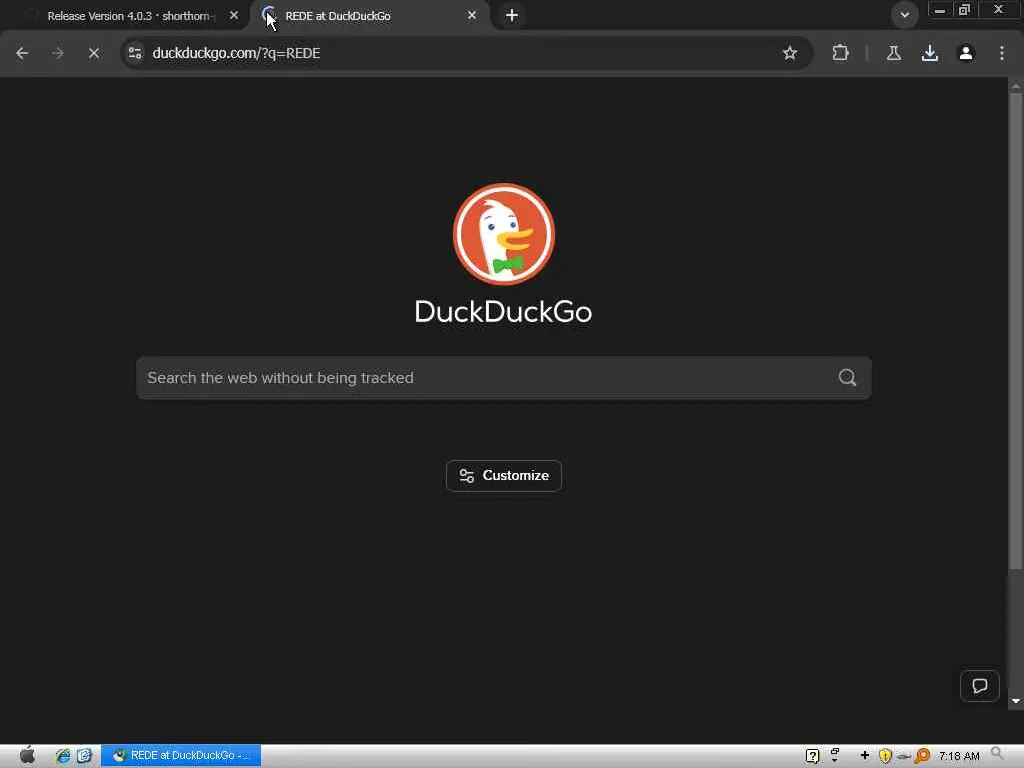Open the feedback chat bubble

[980, 686]
